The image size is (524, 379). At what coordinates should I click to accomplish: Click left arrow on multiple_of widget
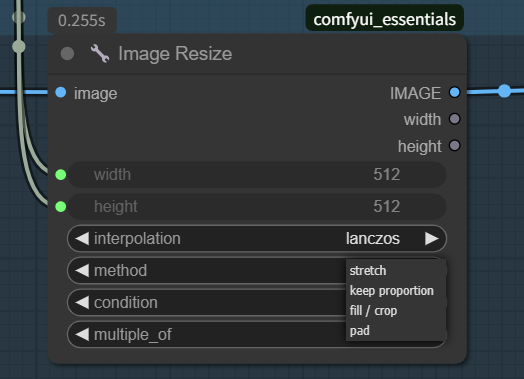[82, 335]
